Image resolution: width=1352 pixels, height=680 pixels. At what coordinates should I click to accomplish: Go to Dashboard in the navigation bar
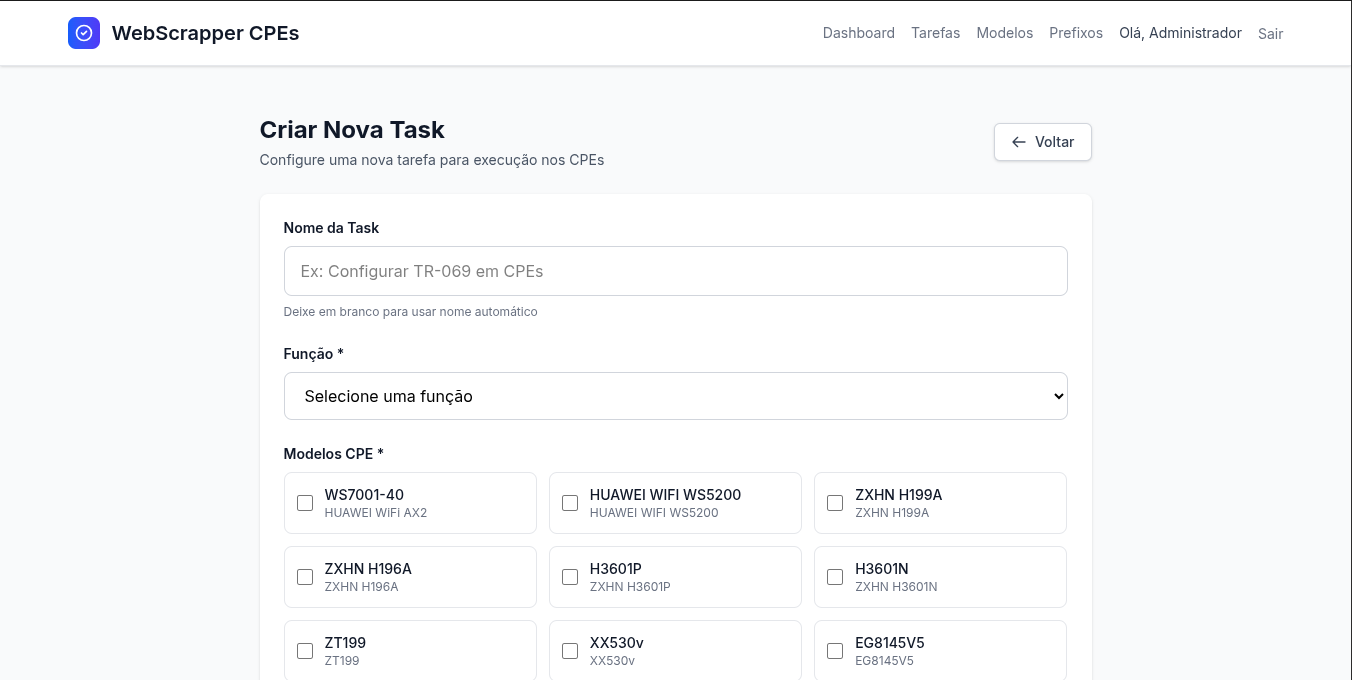pos(858,33)
